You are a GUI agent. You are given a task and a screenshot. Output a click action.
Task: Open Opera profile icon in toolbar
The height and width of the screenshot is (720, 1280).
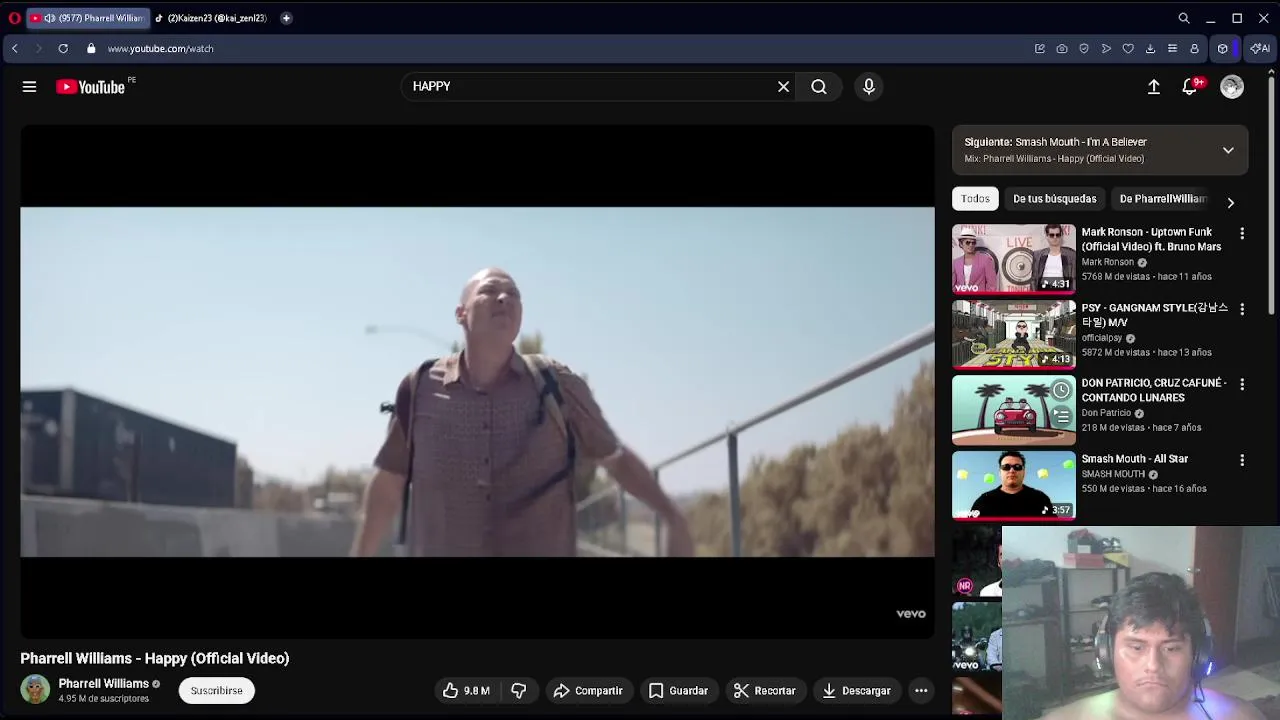[1194, 48]
